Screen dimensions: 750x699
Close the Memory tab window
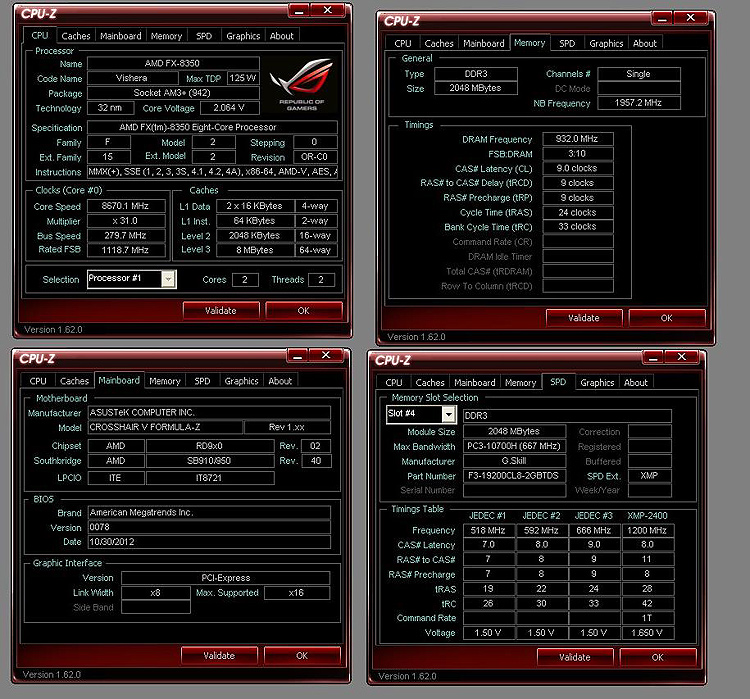click(x=691, y=18)
